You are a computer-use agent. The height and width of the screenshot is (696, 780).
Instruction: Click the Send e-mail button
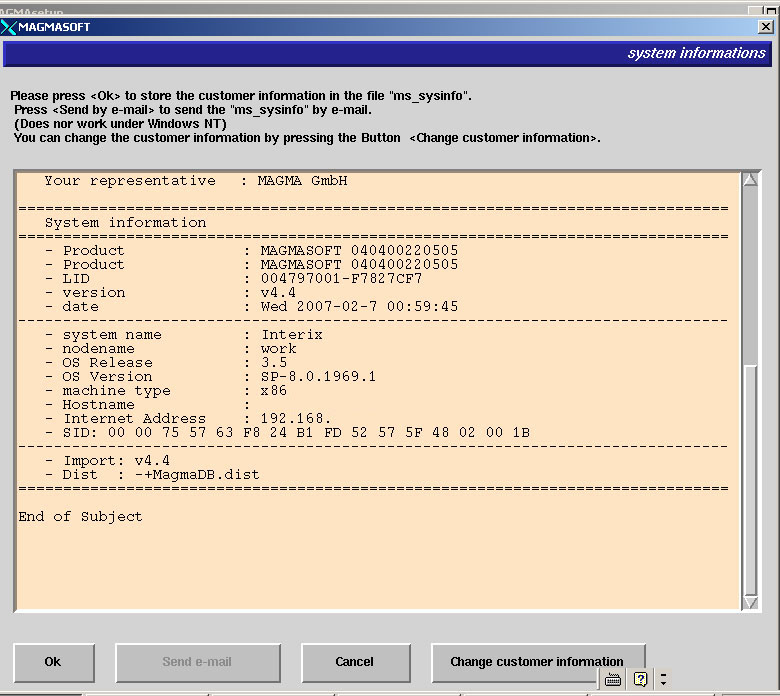pyautogui.click(x=197, y=663)
